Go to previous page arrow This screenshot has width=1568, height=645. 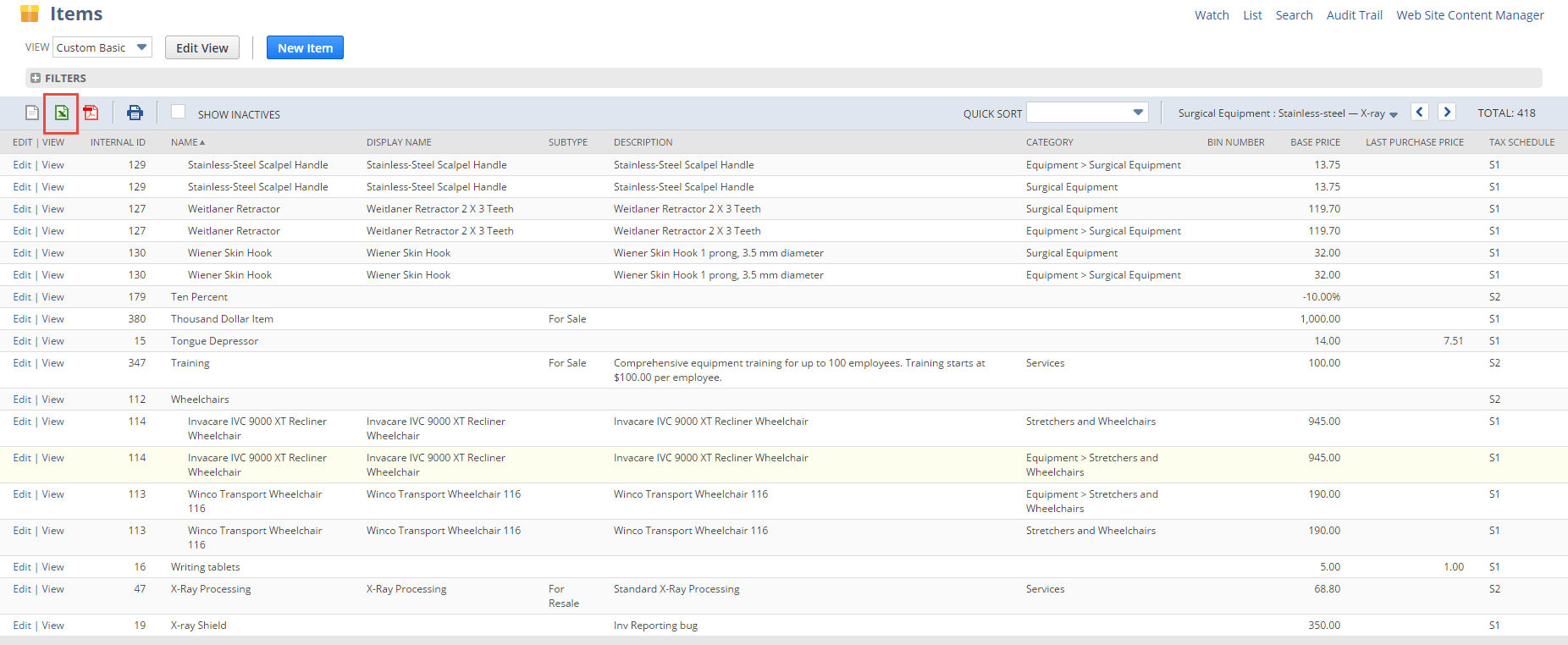tap(1420, 112)
